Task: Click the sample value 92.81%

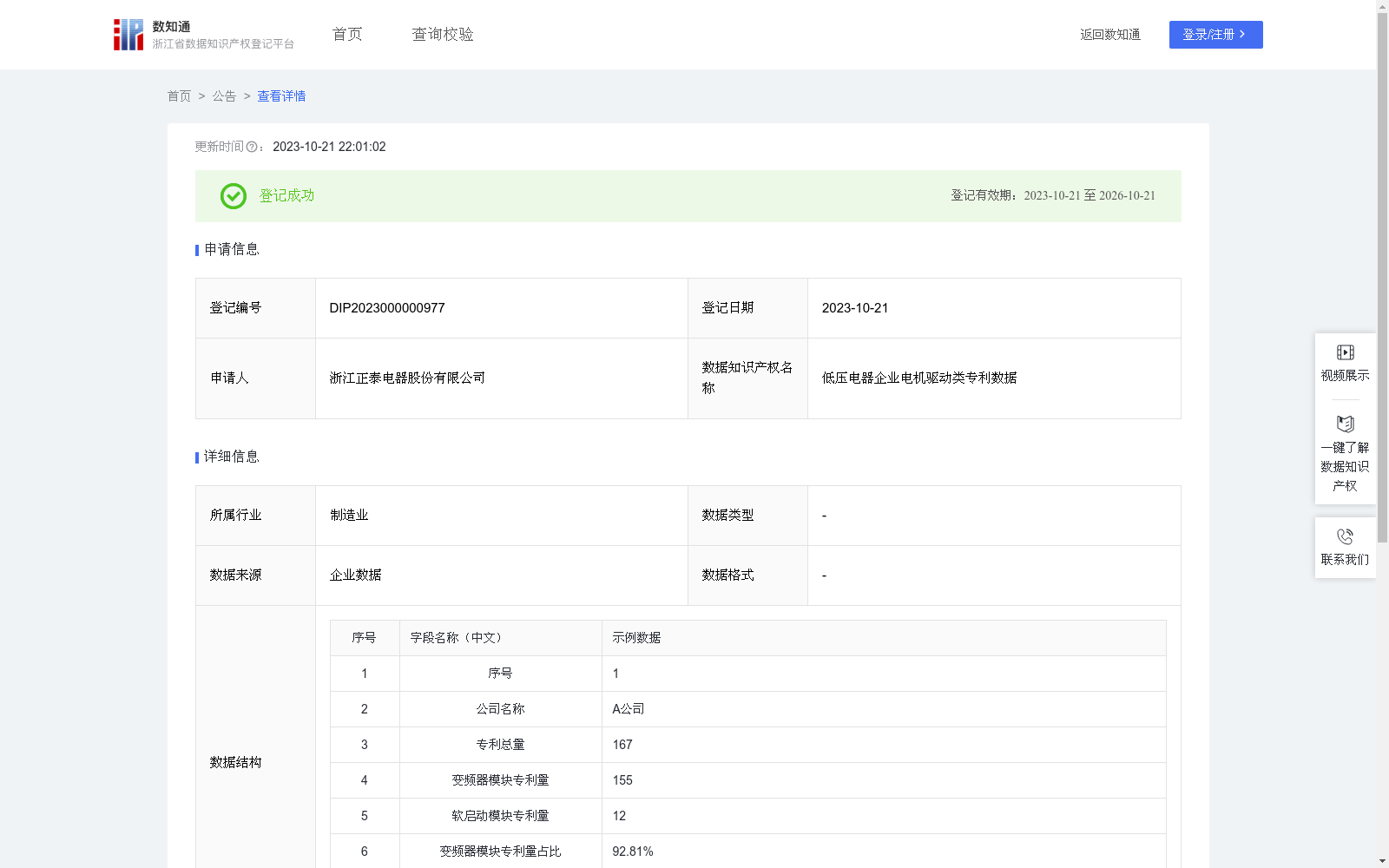Action: pyautogui.click(x=633, y=852)
